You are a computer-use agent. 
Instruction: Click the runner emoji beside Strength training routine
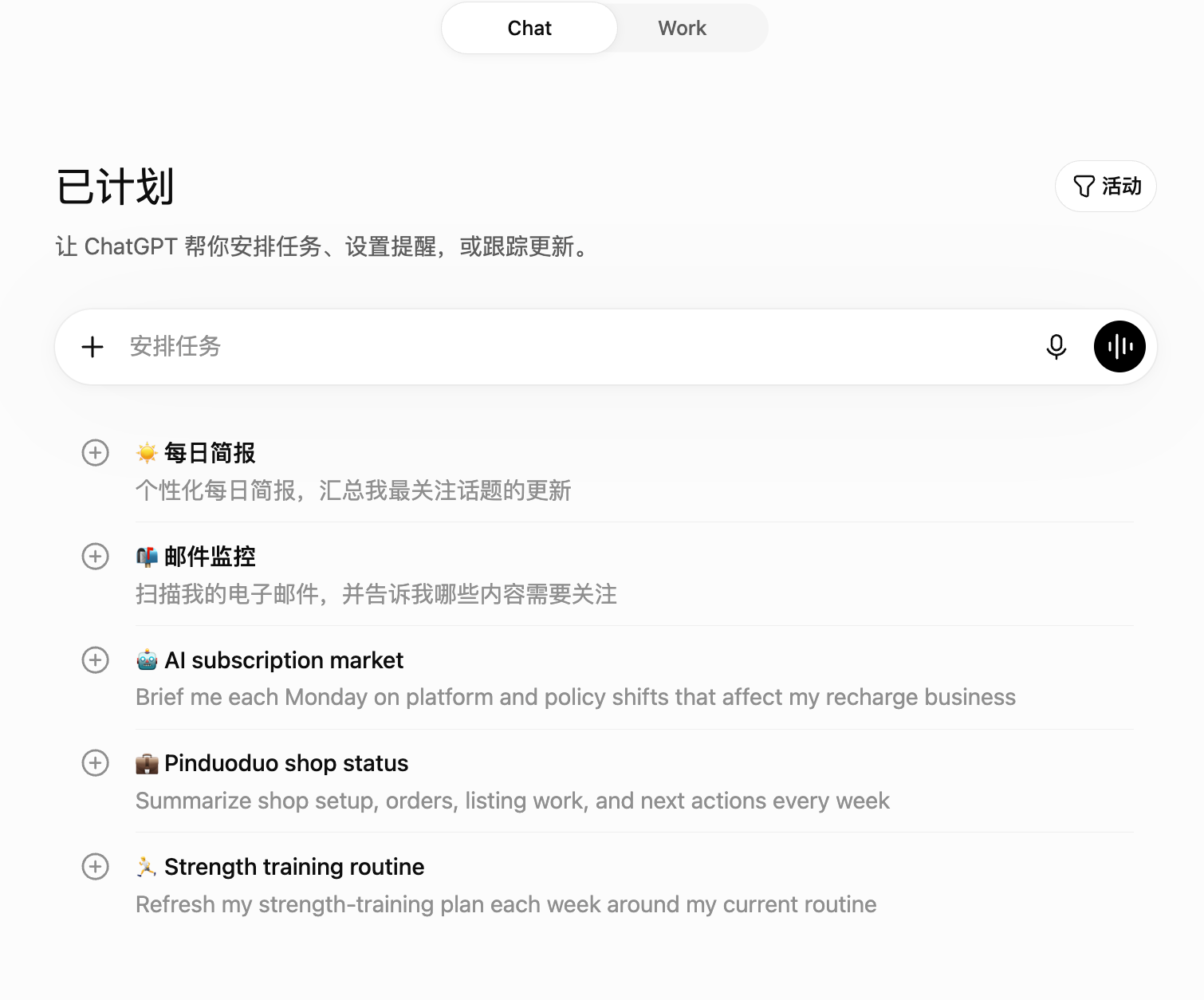click(147, 867)
